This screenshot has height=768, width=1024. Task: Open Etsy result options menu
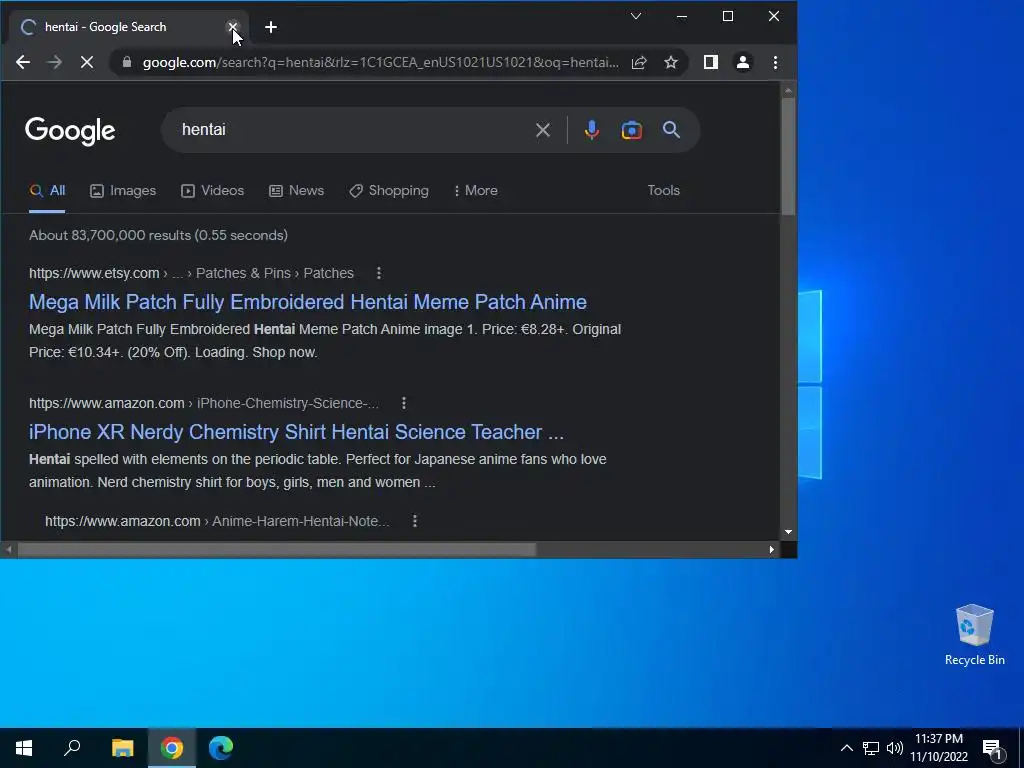[x=379, y=273]
